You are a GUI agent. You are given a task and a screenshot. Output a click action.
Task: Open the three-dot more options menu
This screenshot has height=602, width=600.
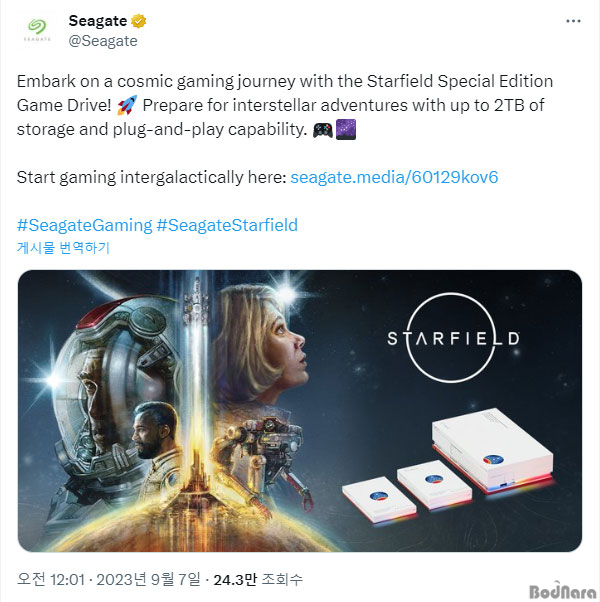[x=573, y=21]
